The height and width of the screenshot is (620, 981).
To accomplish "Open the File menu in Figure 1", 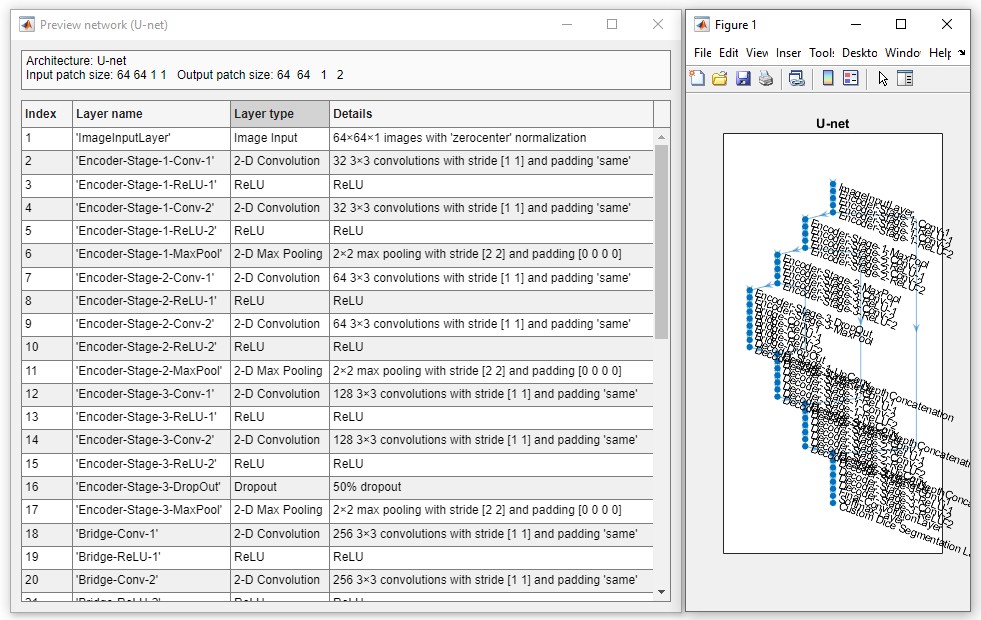I will coord(702,53).
